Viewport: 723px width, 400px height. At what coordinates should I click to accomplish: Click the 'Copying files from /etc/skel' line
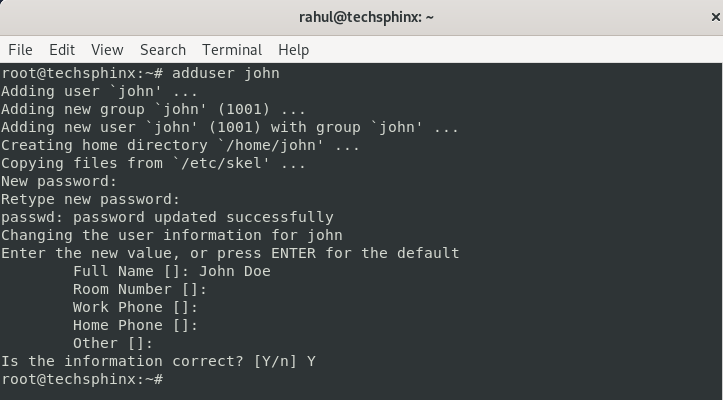(x=153, y=163)
